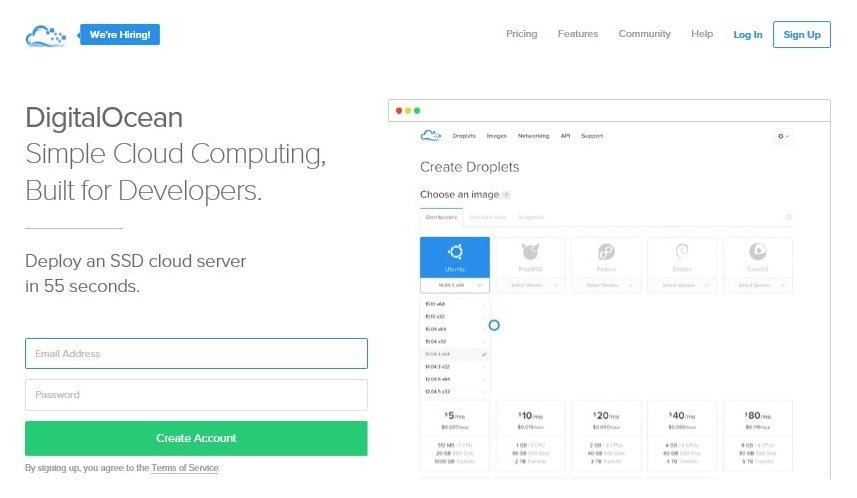Open the Terms of Service link

[x=185, y=468]
